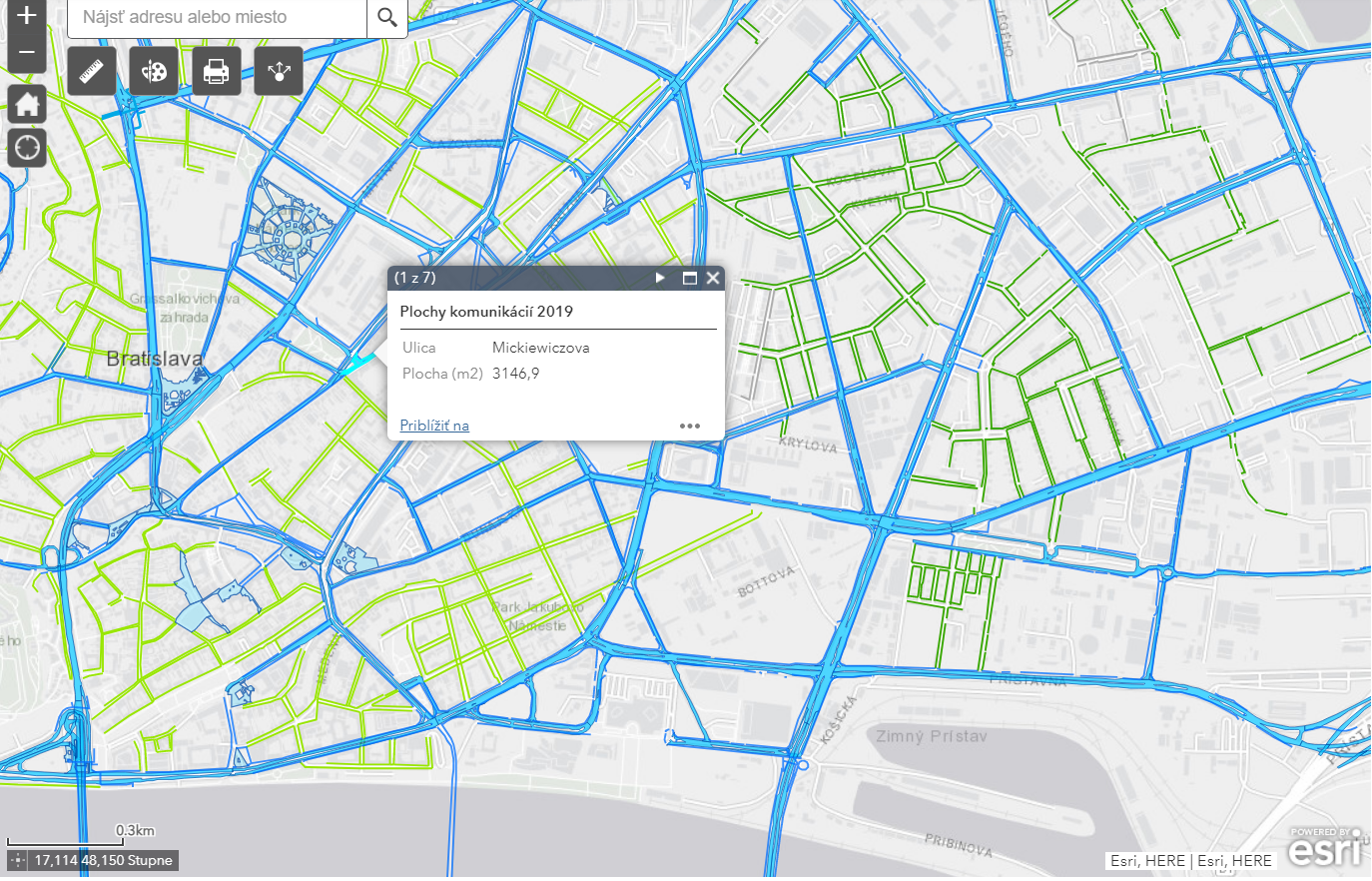Show next feature in popup

click(660, 278)
